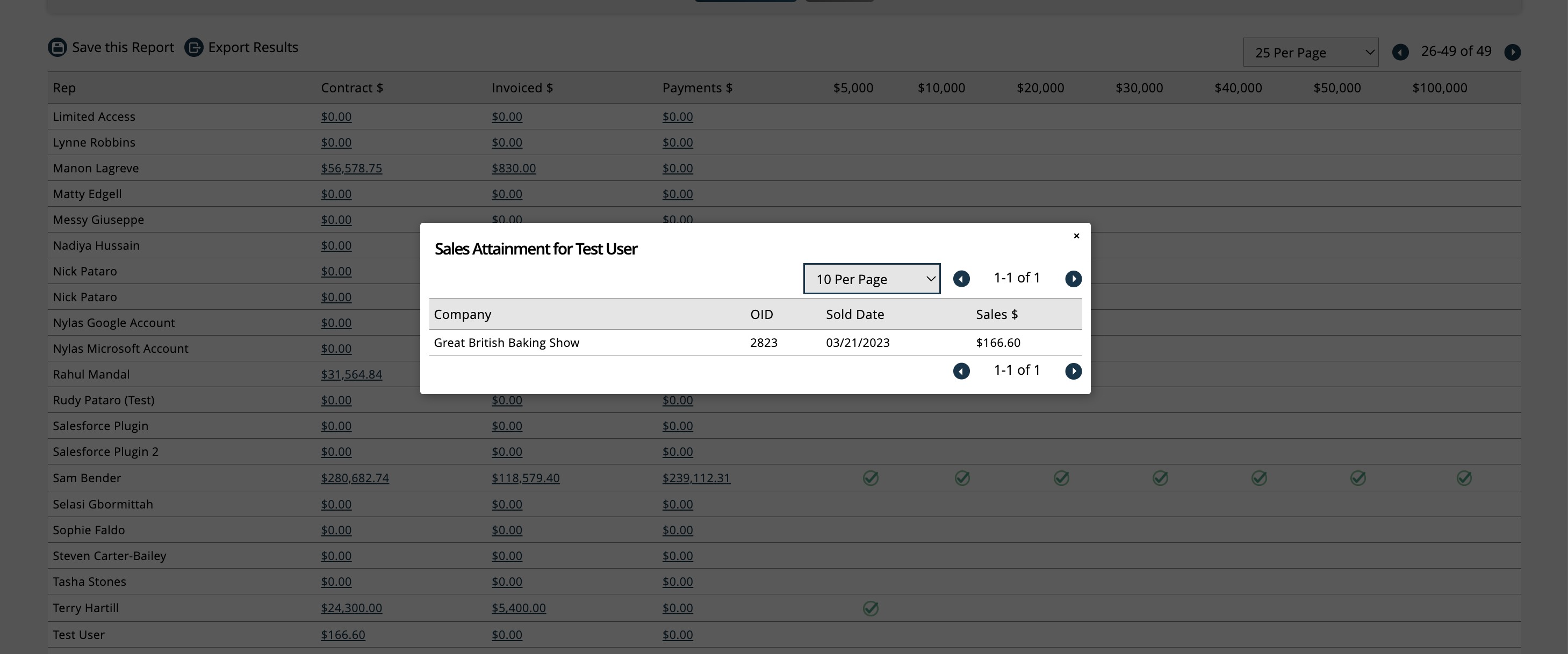Open the 10 Per Page dropdown

(x=872, y=279)
